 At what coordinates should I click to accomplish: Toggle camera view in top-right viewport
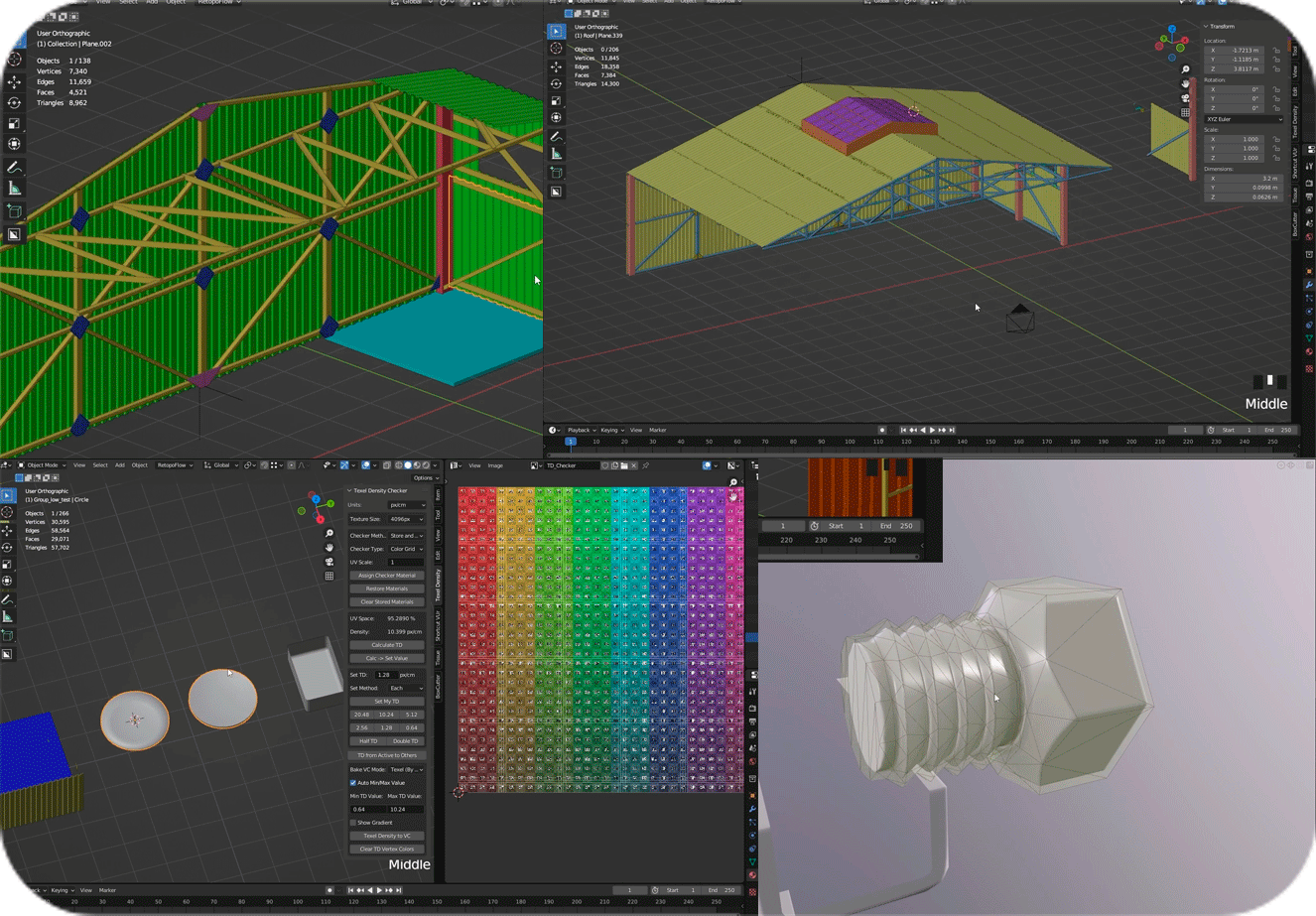tap(1185, 98)
